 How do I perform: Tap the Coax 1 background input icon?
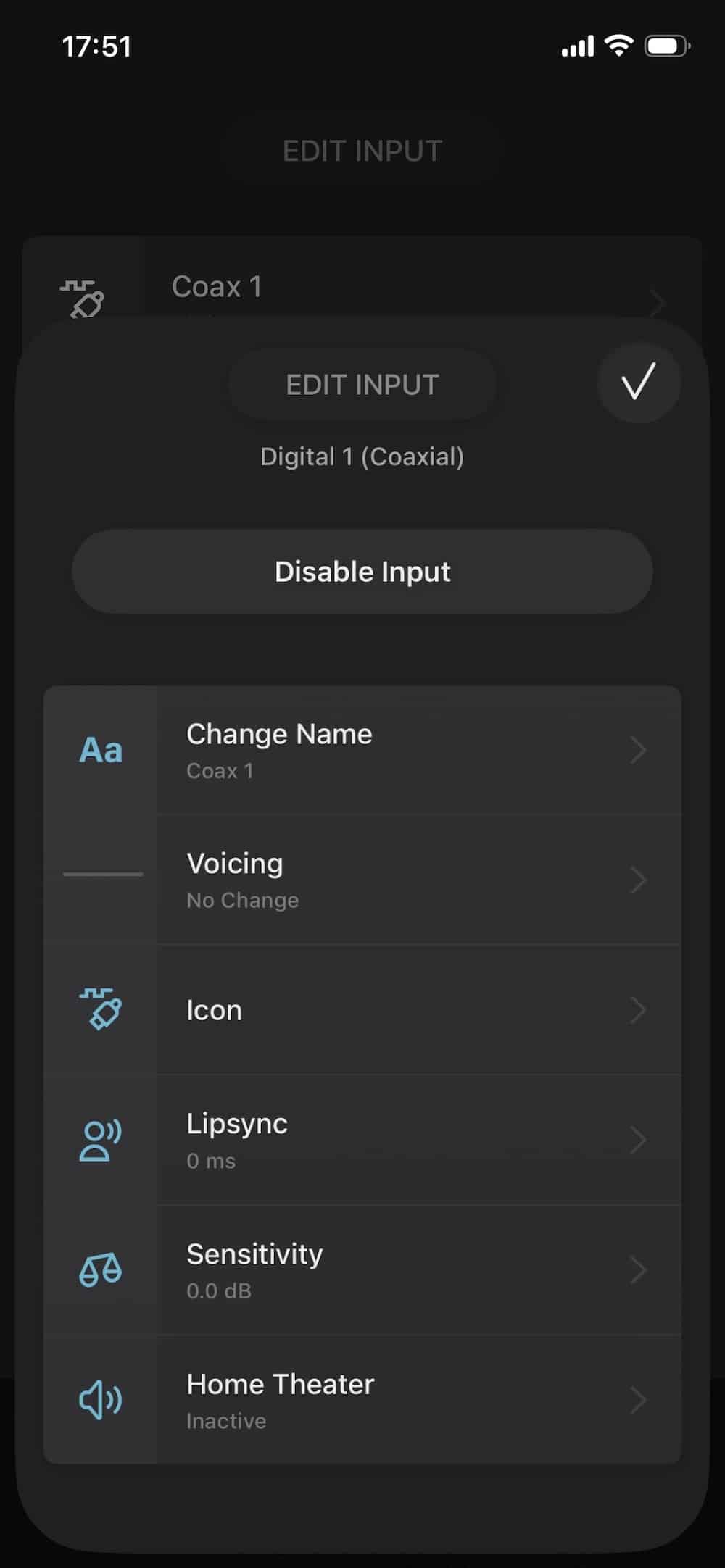(x=83, y=298)
